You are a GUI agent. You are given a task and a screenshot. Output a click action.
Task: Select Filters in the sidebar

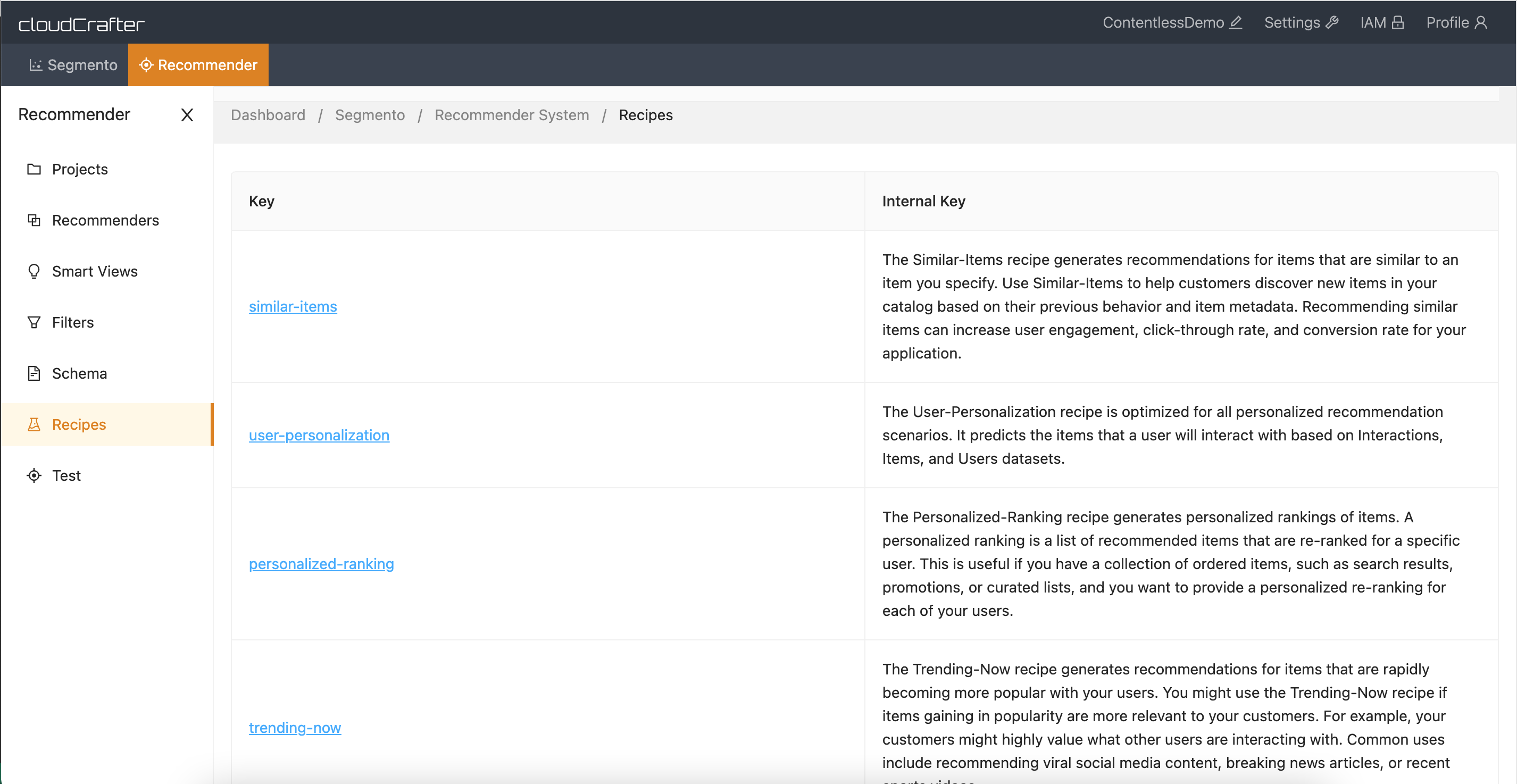click(x=106, y=322)
